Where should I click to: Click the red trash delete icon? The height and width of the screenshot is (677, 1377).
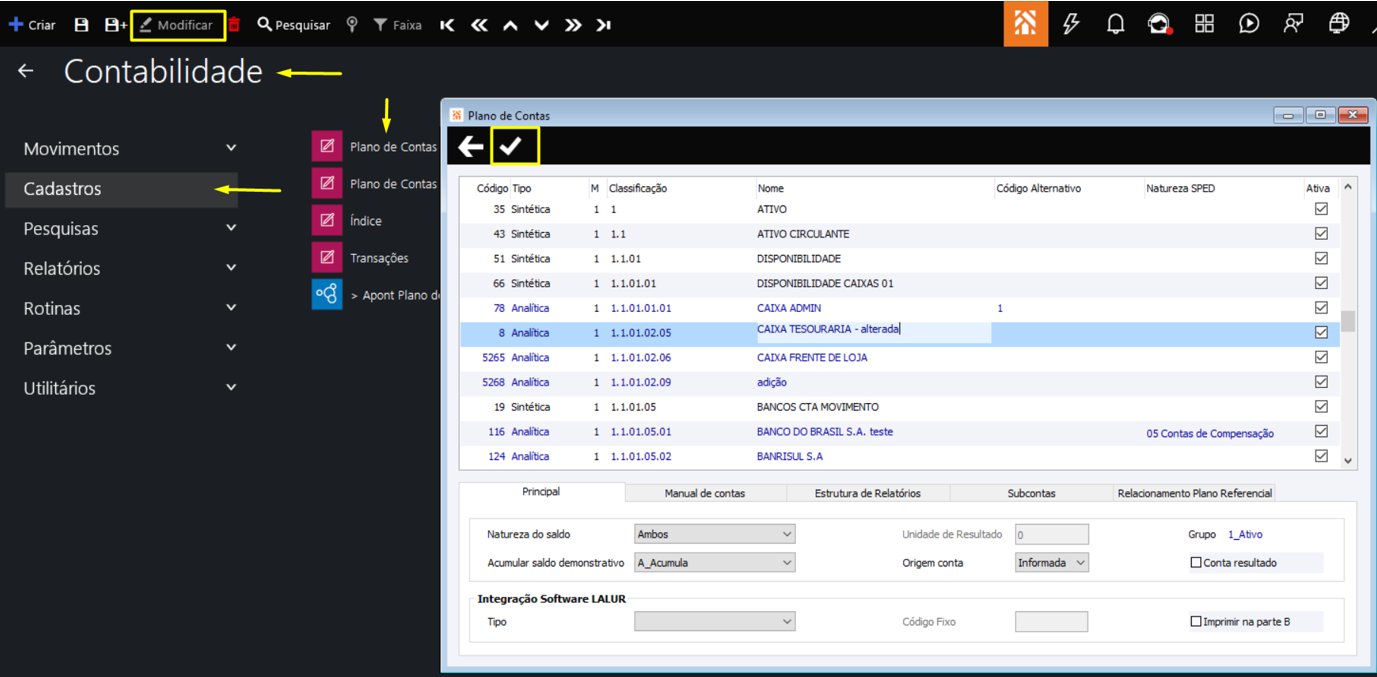(234, 25)
